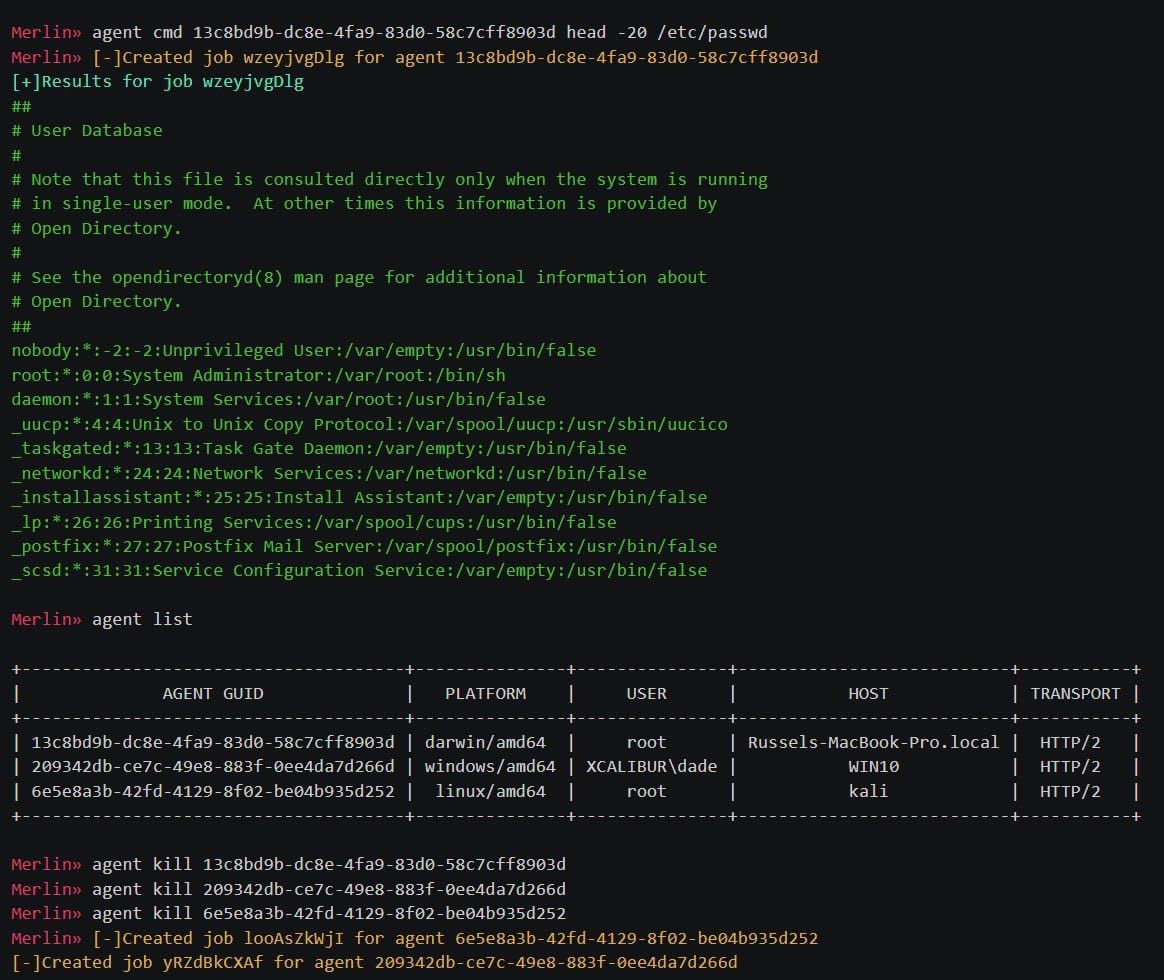Screen dimensions: 1164x980
Task: Click the 'Created job yRZdBkCXAf' message line
Action: pos(374,963)
